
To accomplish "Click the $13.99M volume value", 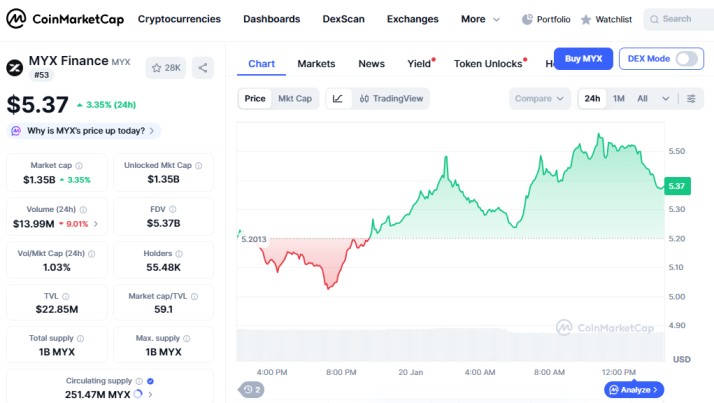I will [34, 224].
